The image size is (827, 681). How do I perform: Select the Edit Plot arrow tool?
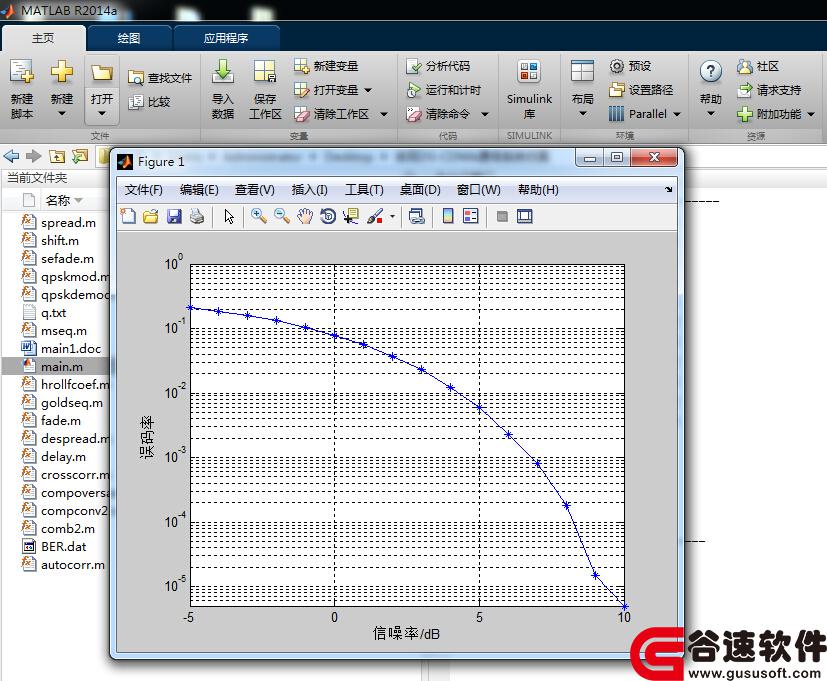(229, 216)
